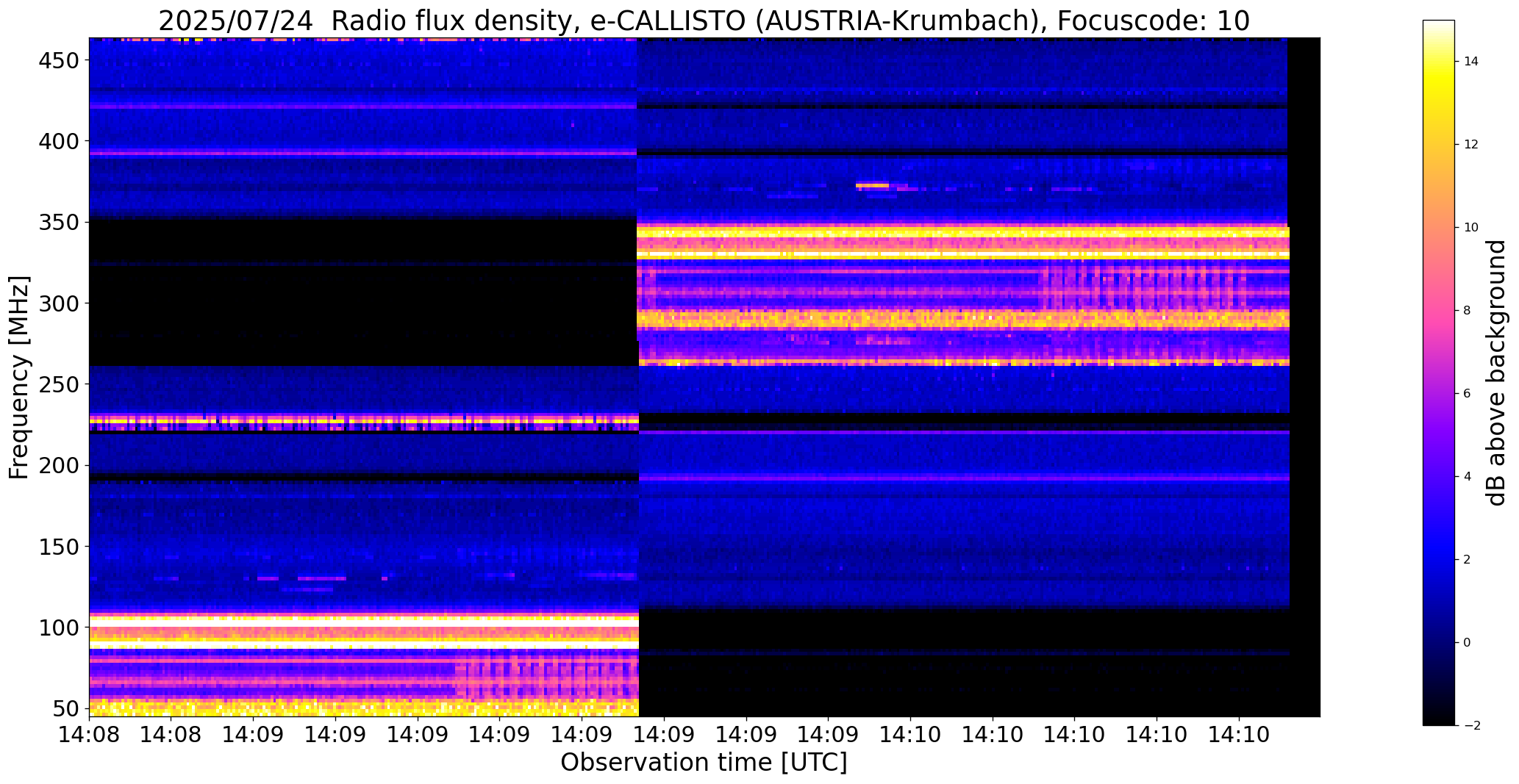Click the 400 frequency axis tick label
Screen dimensions: 1519x784
(60, 141)
